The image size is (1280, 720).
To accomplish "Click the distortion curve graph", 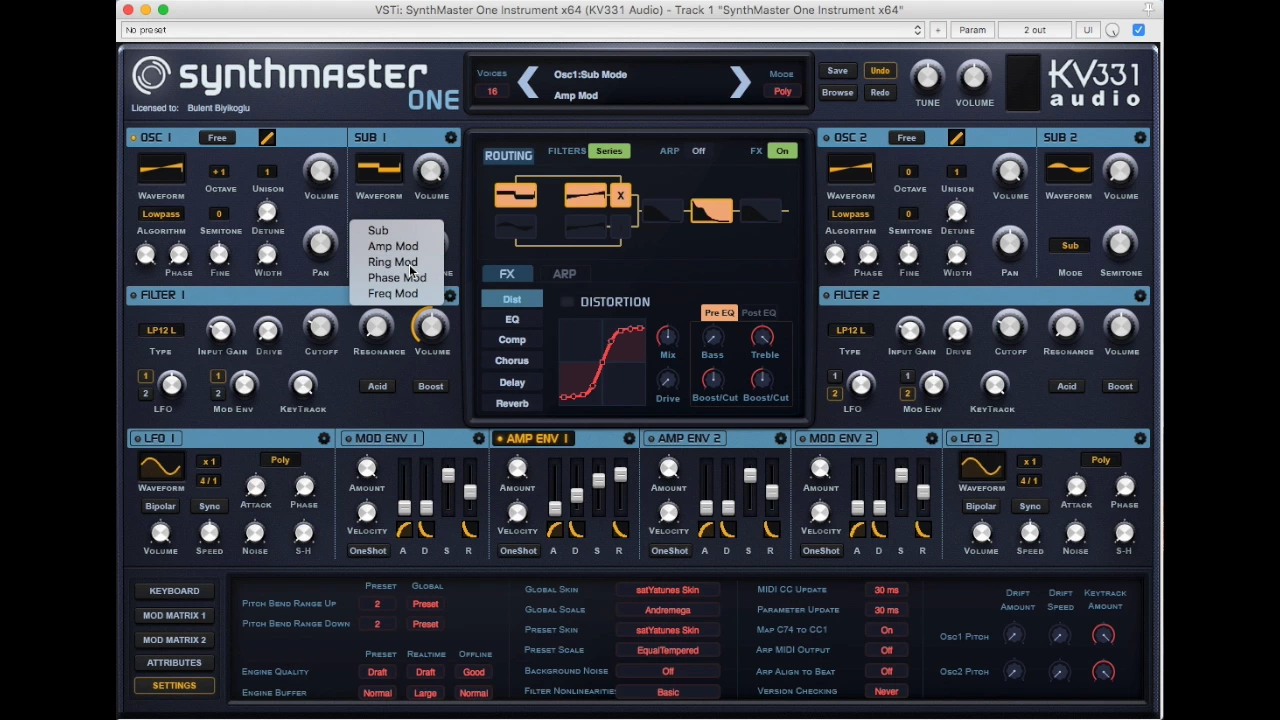I will point(602,362).
